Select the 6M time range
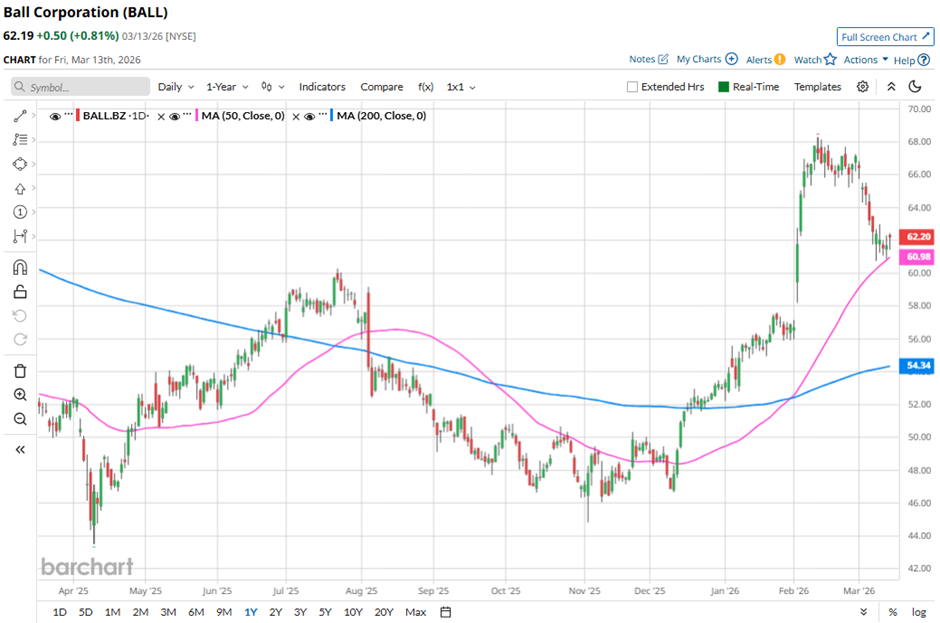This screenshot has height=623, width=940. coord(195,612)
